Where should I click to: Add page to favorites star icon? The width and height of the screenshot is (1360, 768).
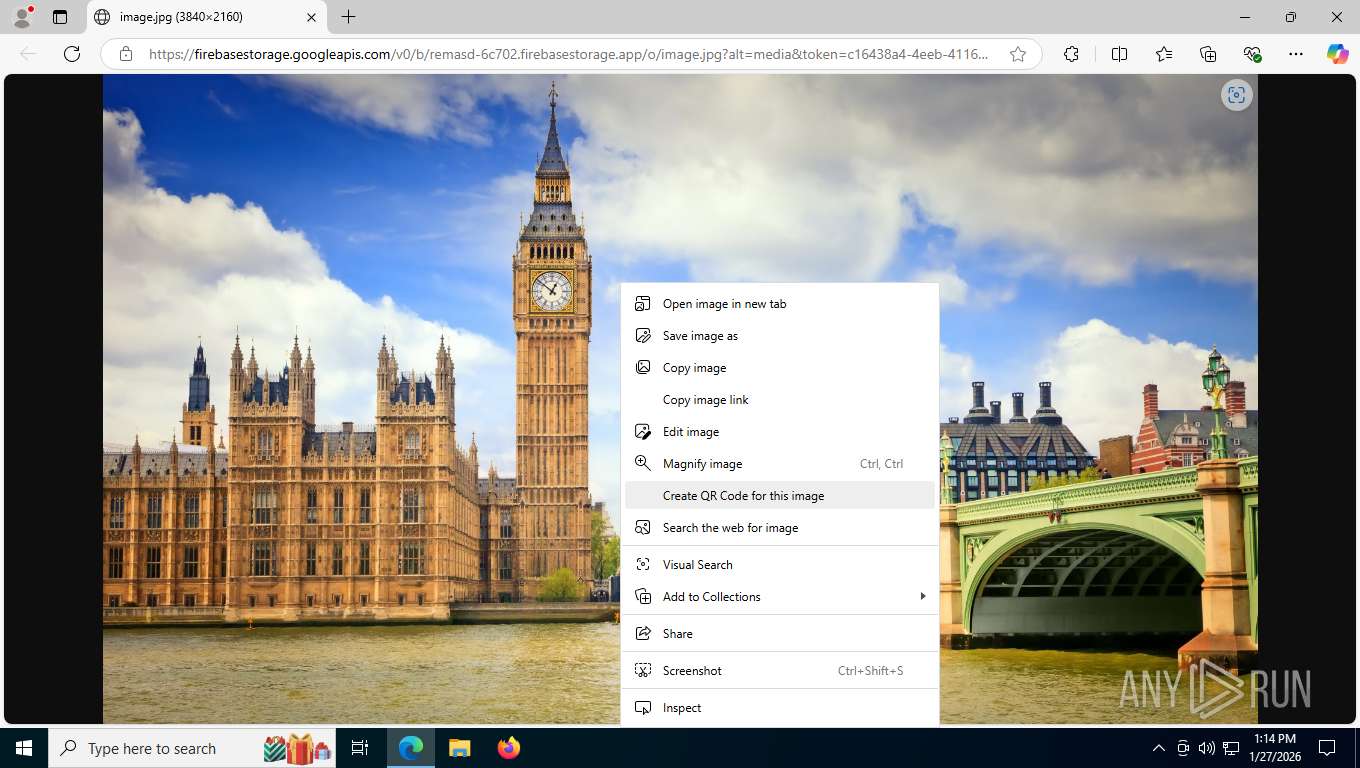click(1018, 54)
